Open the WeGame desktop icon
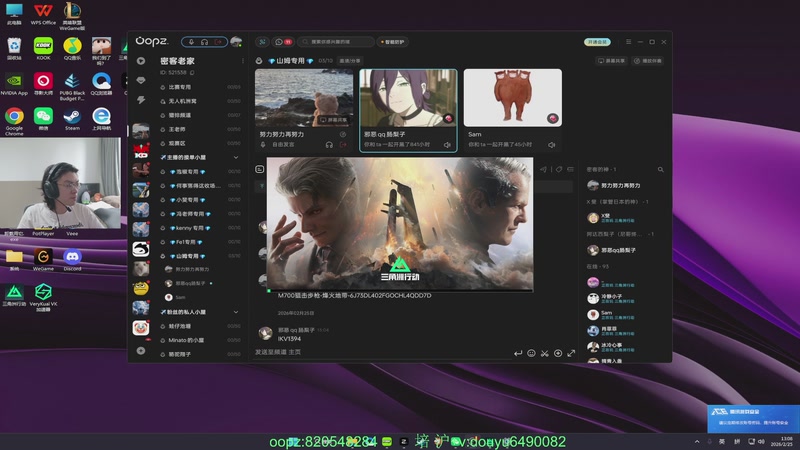This screenshot has height=450, width=800. coord(43,260)
